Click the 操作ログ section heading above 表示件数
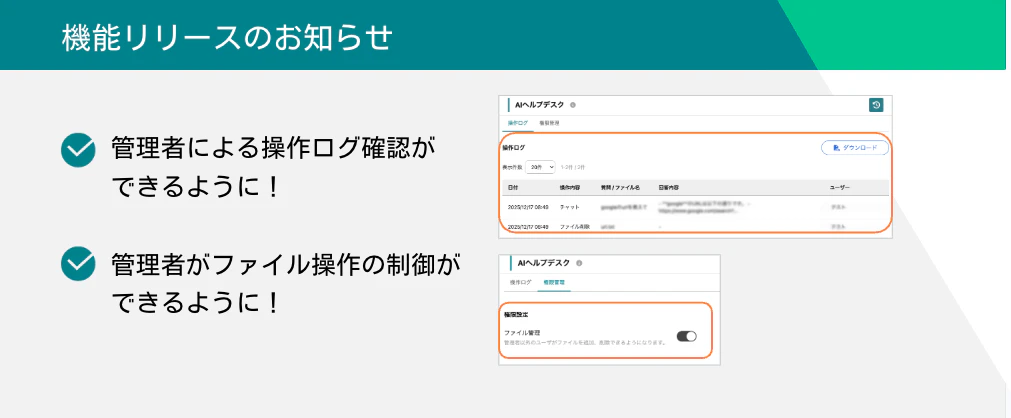The height and width of the screenshot is (418, 1011). click(x=514, y=148)
